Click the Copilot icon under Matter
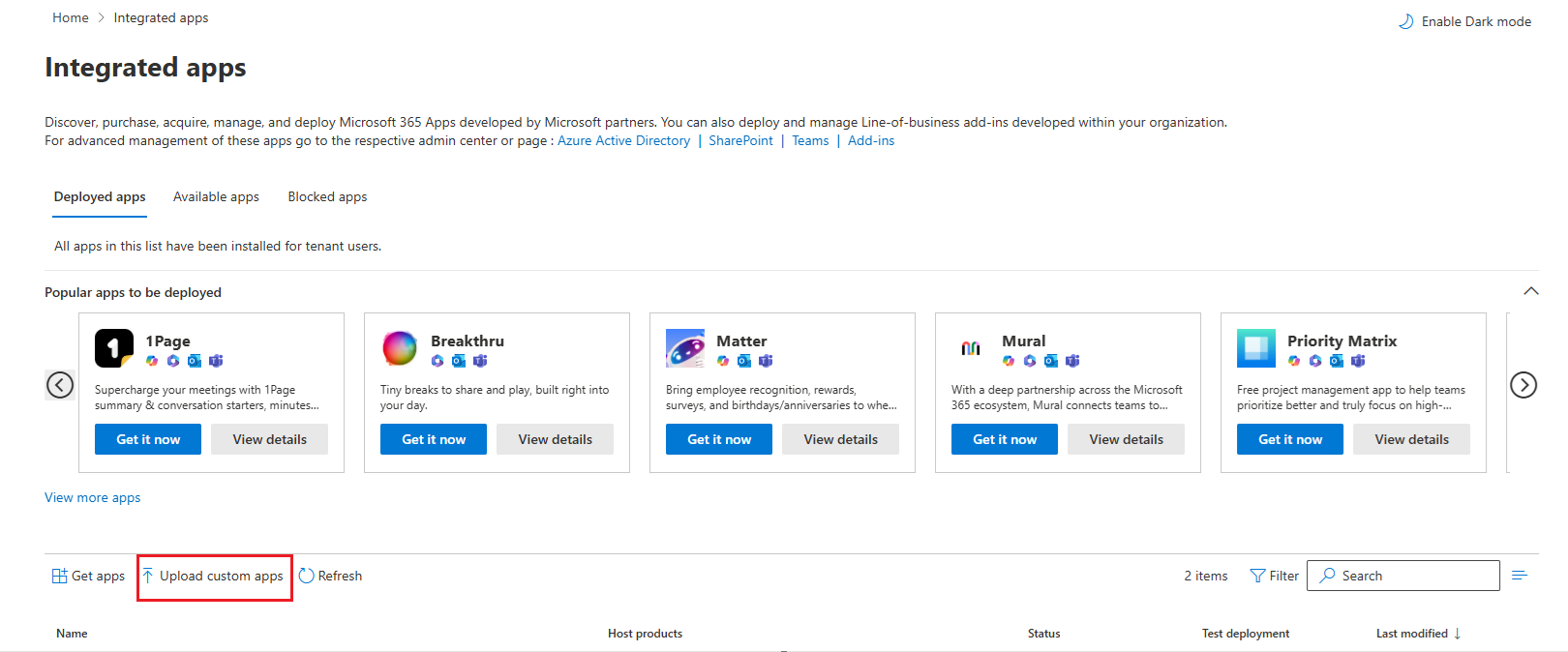Image resolution: width=1568 pixels, height=652 pixels. click(723, 361)
